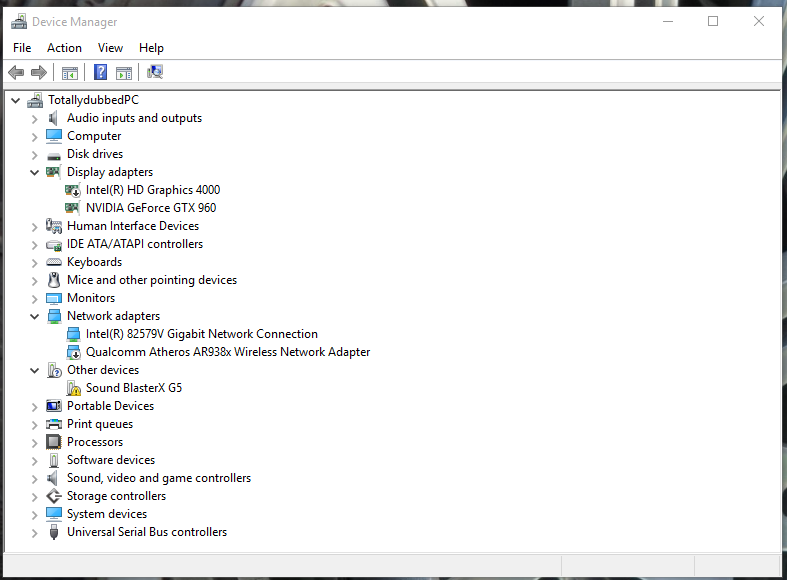787x580 pixels.
Task: Open the View menu
Action: (110, 48)
